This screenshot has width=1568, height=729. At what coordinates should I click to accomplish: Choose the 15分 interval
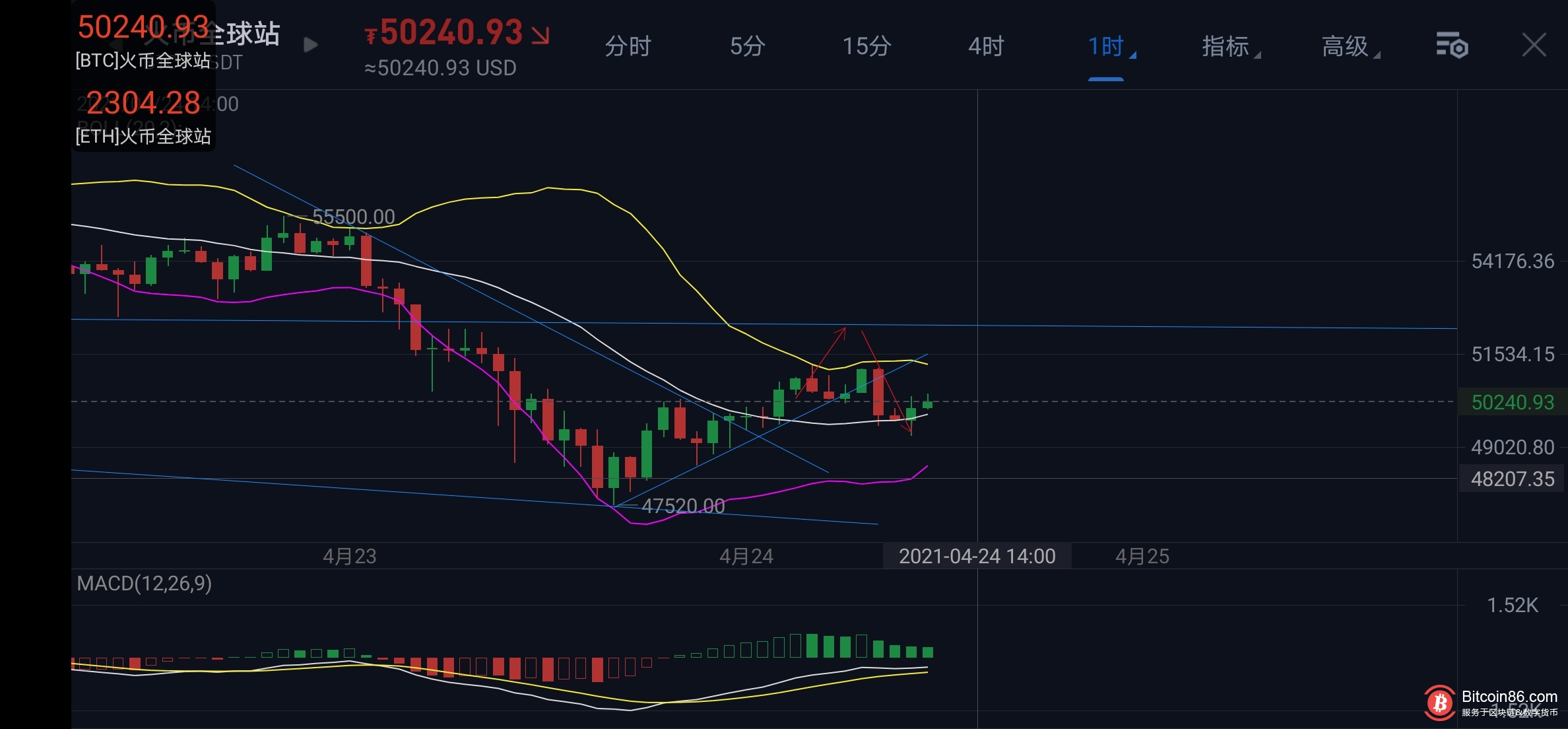[x=866, y=46]
